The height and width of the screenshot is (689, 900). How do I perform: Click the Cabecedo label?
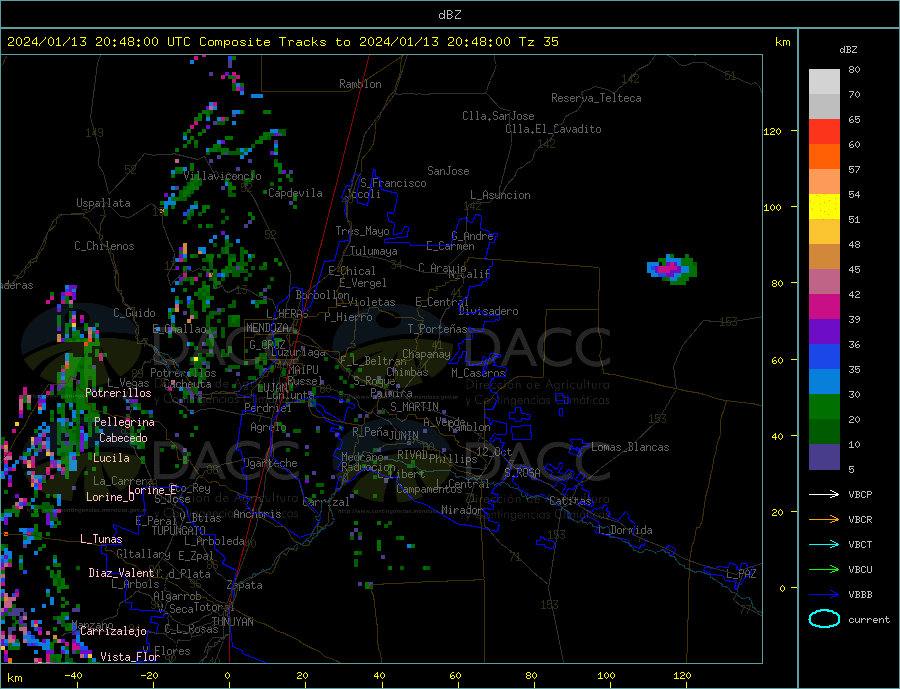pyautogui.click(x=123, y=438)
